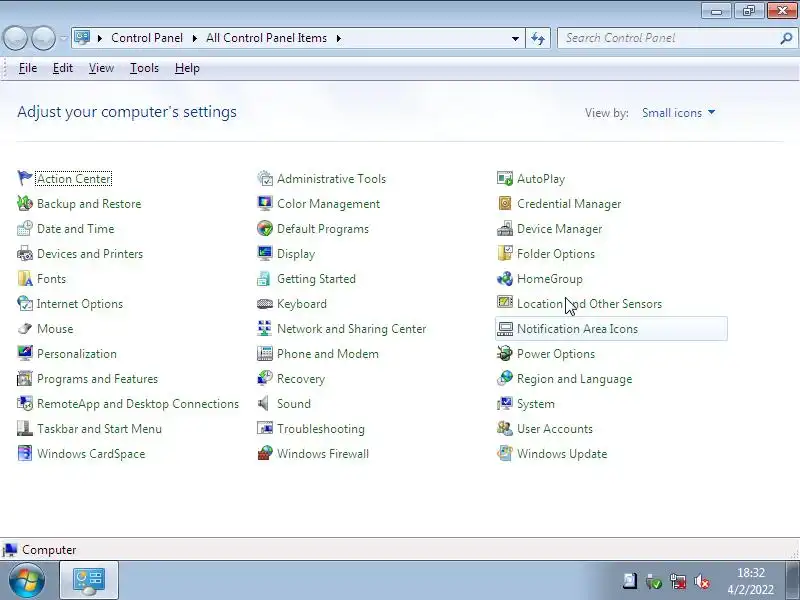Open the Phone and Modem link
Viewport: 800px width, 600px height.
click(328, 354)
